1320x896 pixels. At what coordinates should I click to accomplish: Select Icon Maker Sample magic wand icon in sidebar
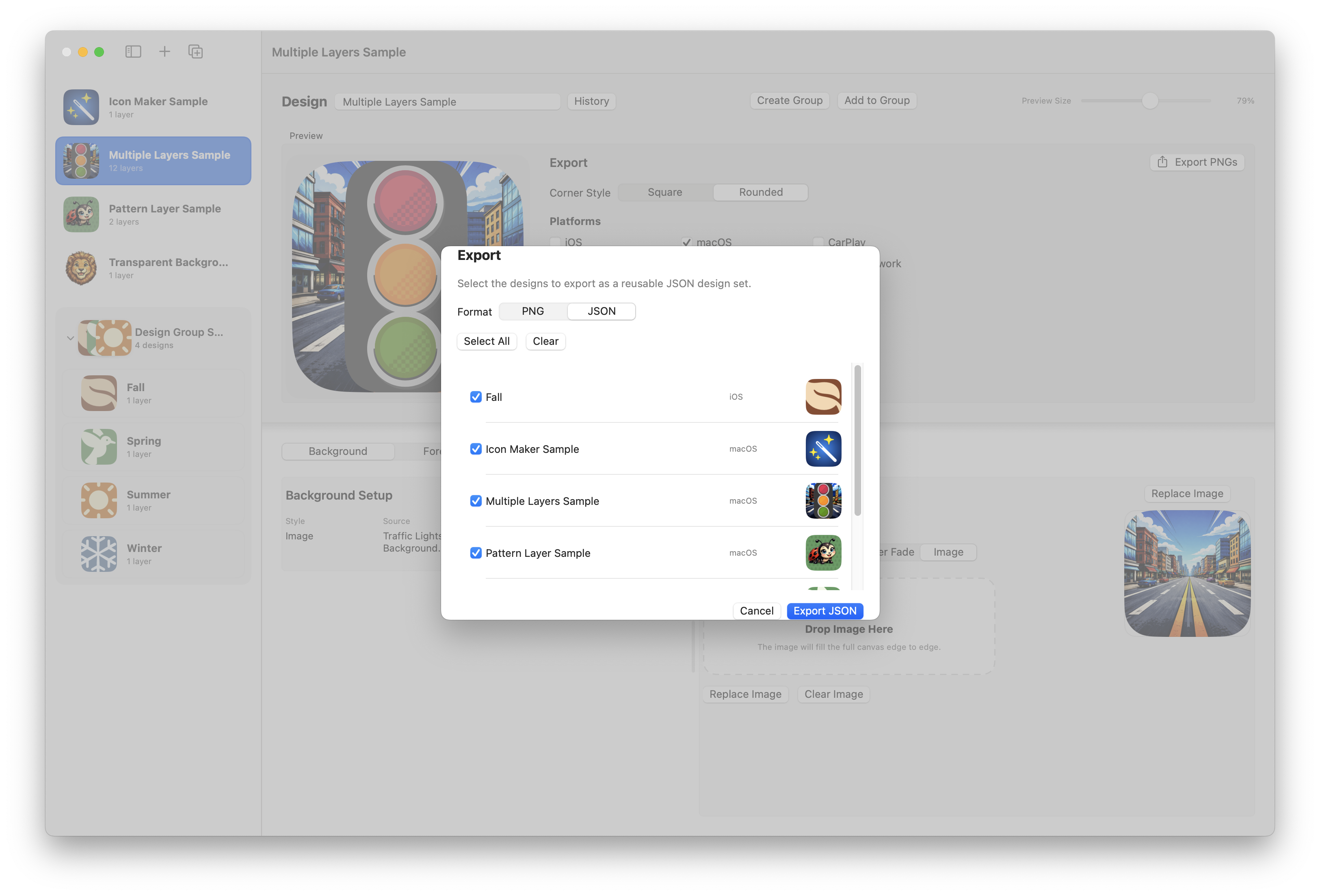(x=81, y=107)
